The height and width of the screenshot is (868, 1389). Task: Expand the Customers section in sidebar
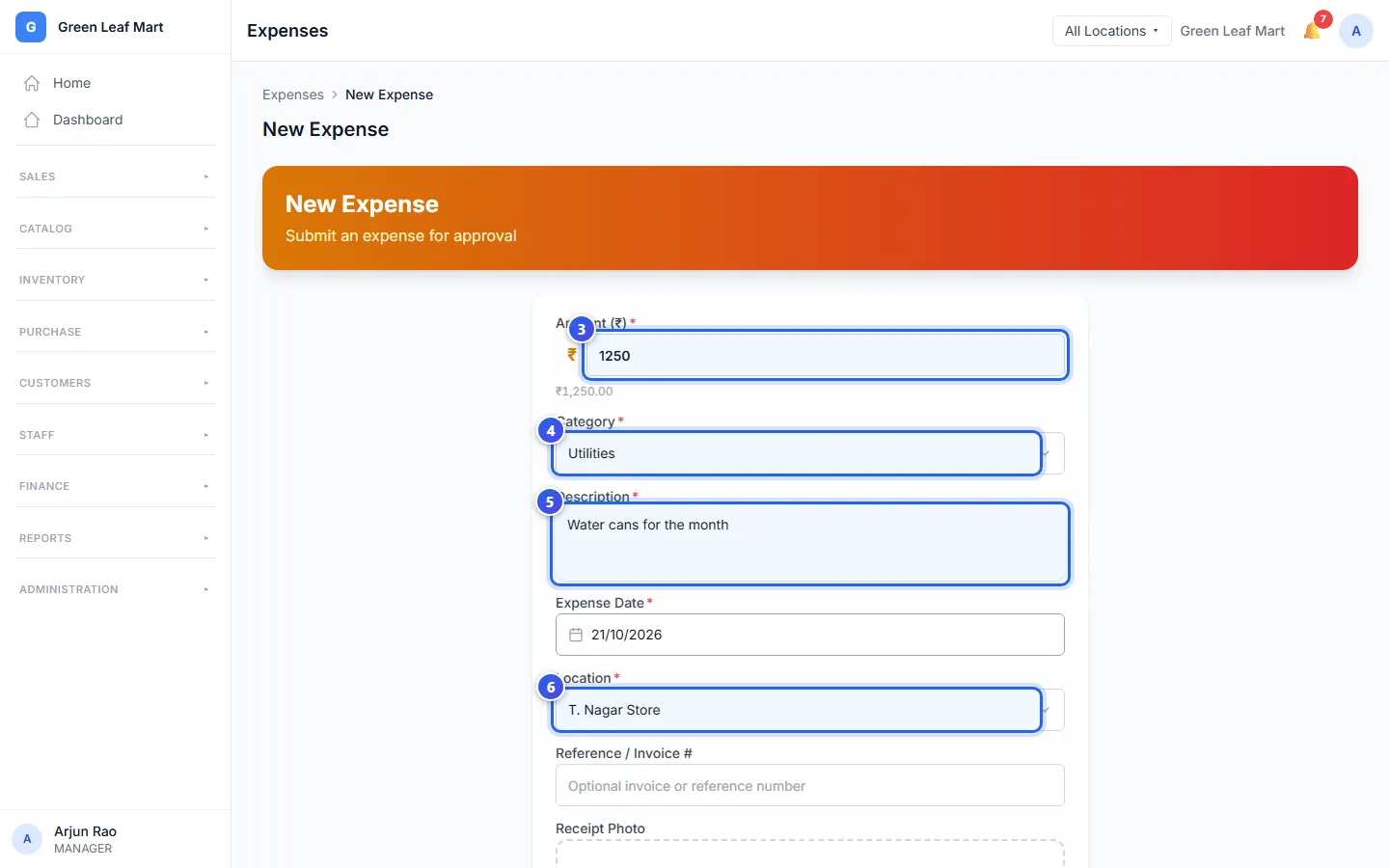point(115,383)
